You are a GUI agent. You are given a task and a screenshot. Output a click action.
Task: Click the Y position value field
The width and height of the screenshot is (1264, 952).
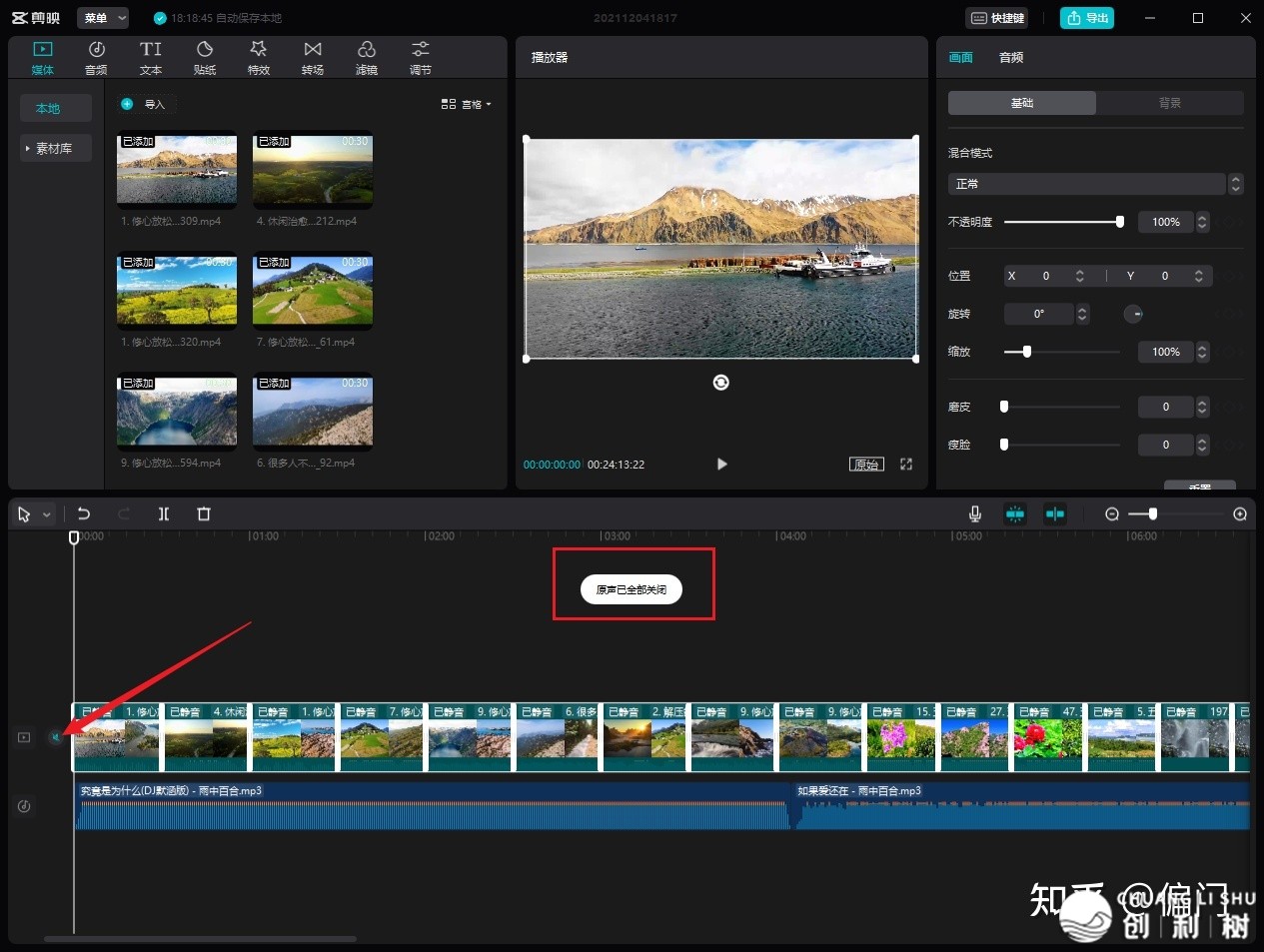click(1164, 276)
